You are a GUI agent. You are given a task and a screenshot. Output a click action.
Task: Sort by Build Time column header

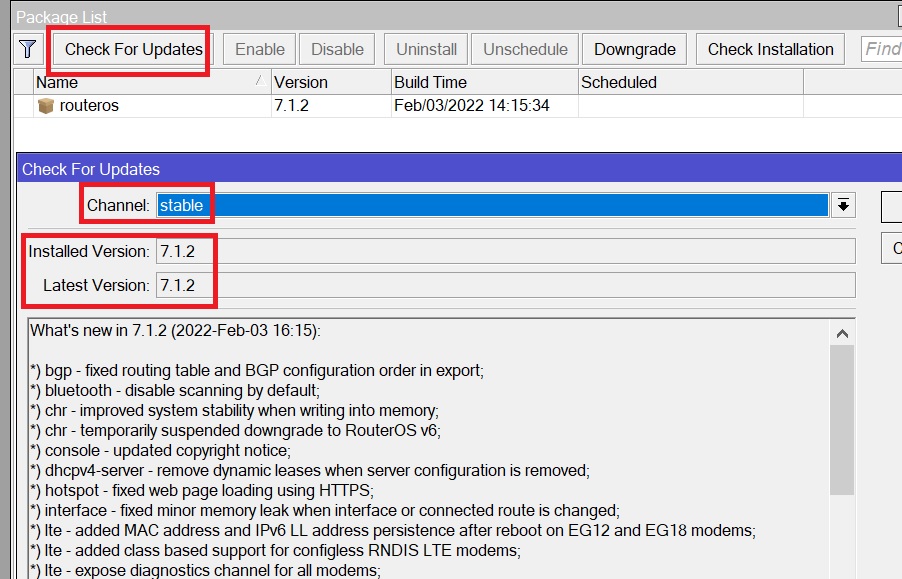(484, 82)
